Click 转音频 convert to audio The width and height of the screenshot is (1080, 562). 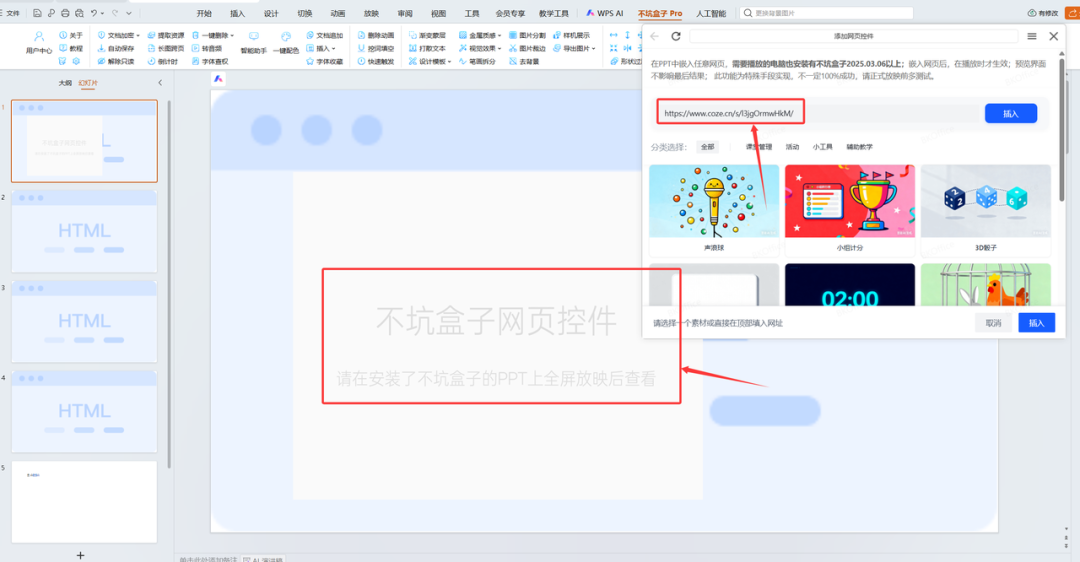[x=207, y=48]
